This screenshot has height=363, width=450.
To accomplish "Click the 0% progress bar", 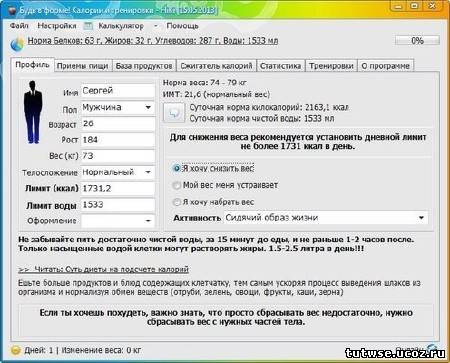I will coord(417,41).
